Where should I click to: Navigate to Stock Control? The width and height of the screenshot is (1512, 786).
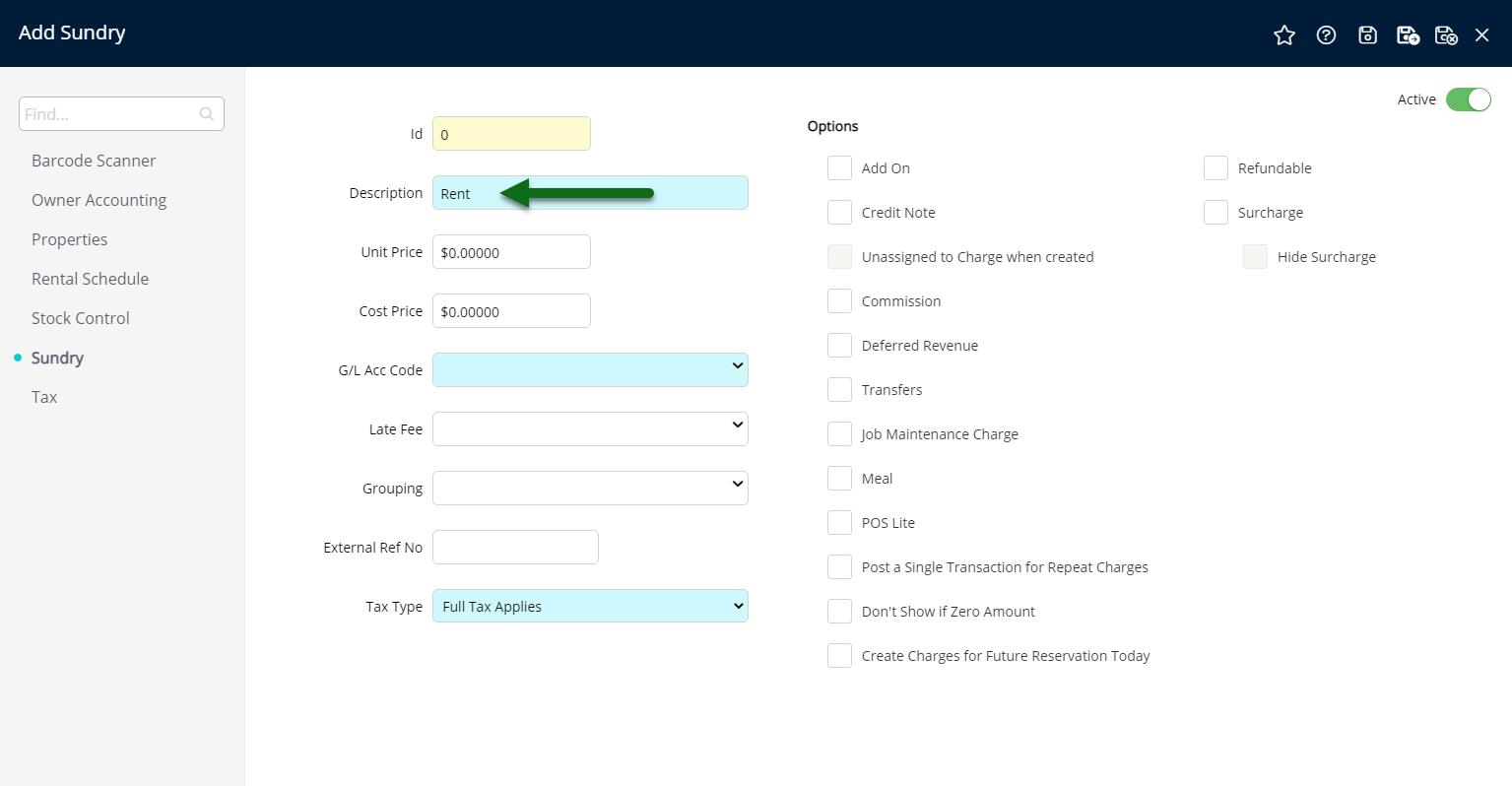pos(81,318)
